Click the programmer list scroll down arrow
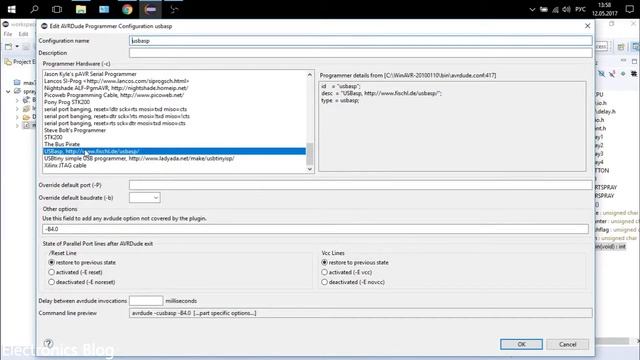 click(x=310, y=169)
